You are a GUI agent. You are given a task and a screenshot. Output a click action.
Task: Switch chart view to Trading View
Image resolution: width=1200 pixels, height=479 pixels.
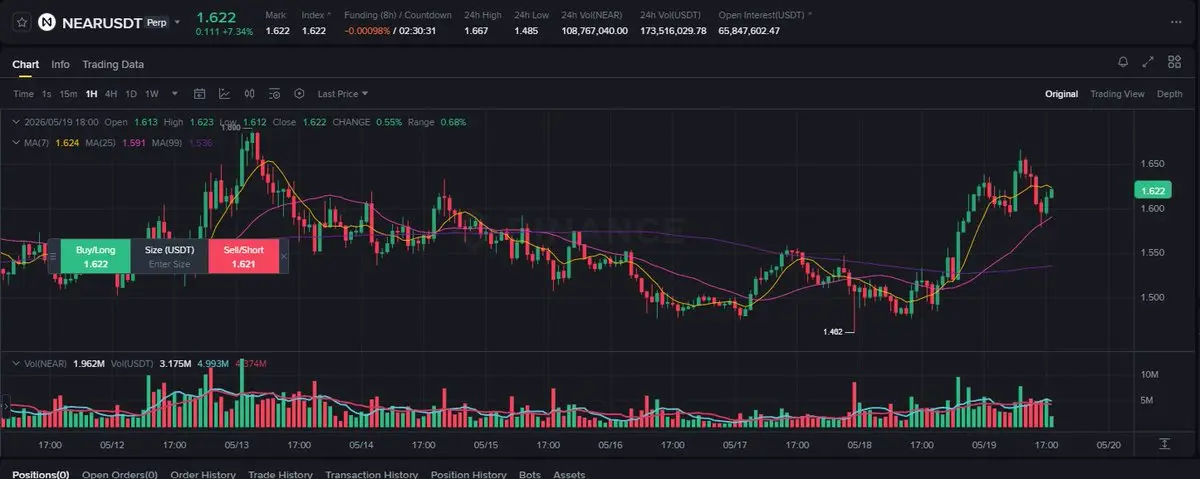pos(1117,94)
